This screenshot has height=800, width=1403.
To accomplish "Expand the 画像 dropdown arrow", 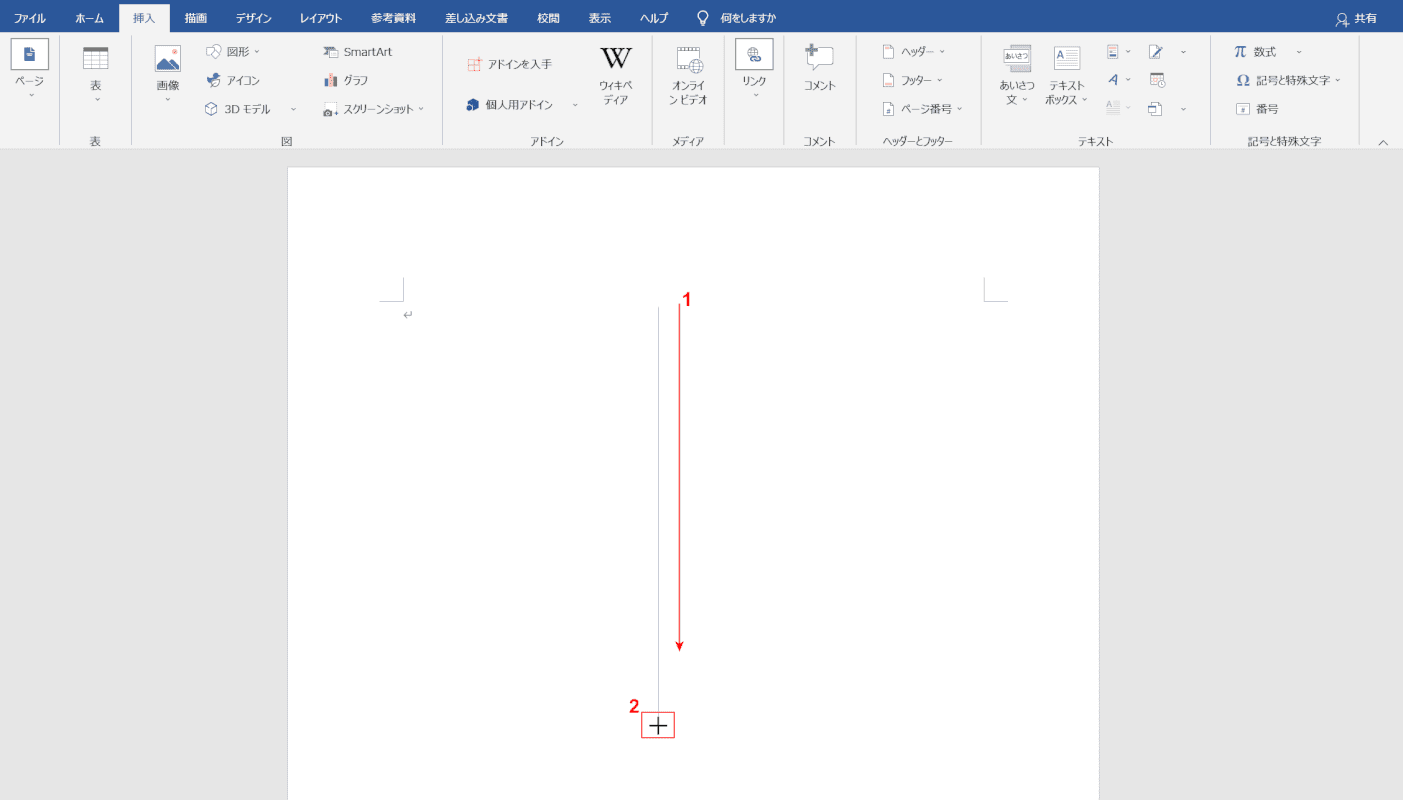I will (x=167, y=98).
